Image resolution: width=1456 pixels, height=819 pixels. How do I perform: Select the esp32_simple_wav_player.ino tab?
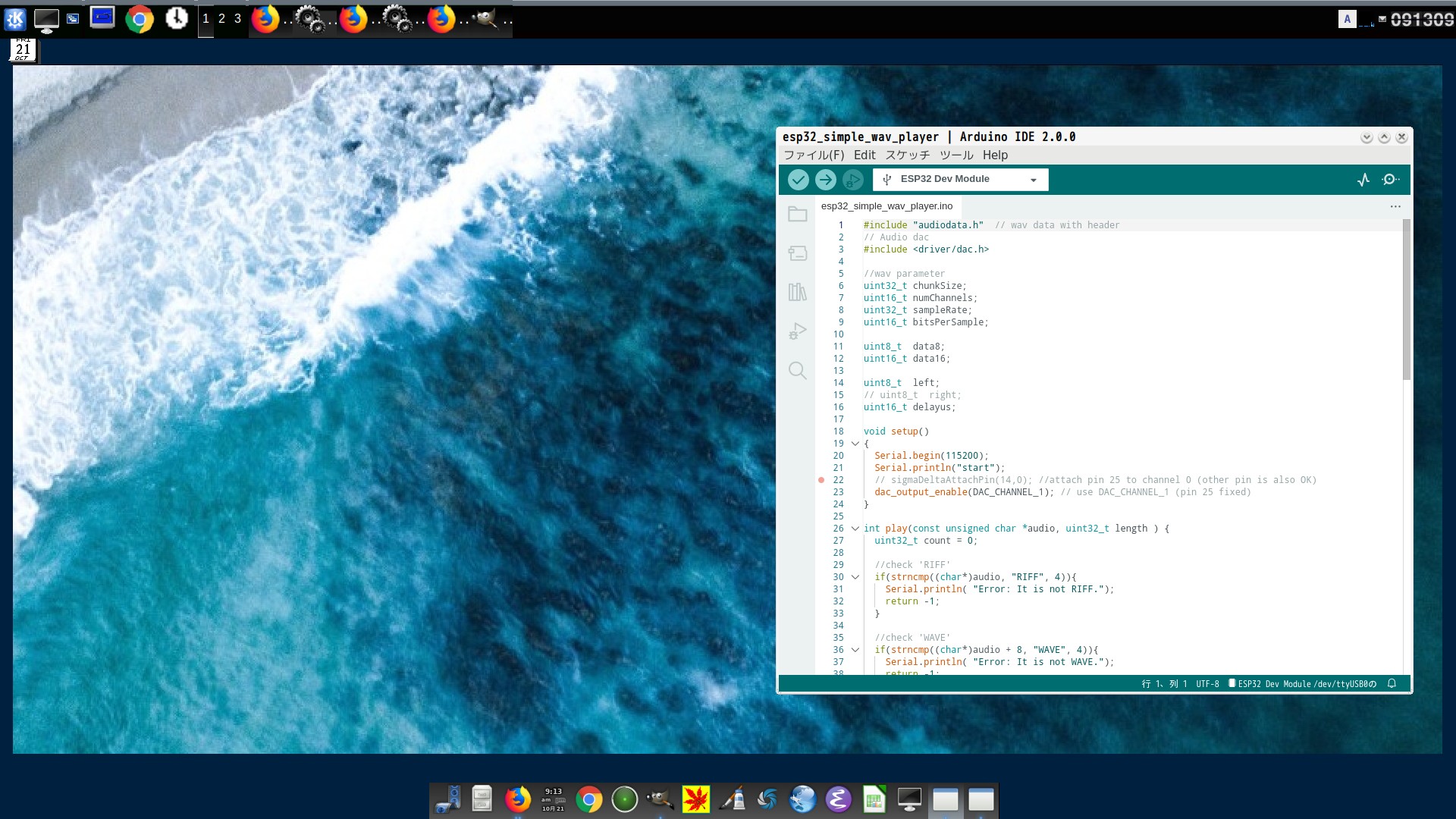coord(887,206)
